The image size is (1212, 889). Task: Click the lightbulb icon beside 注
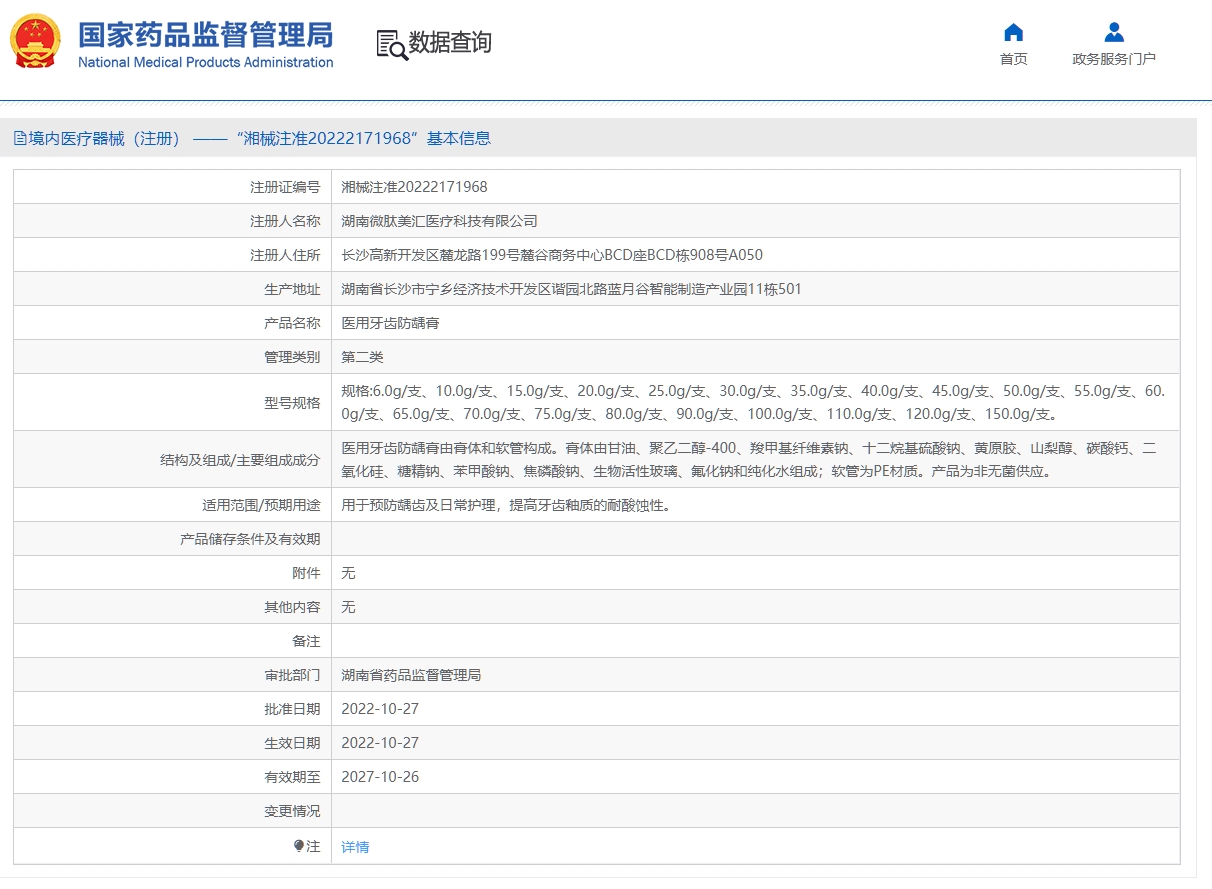pyautogui.click(x=298, y=846)
